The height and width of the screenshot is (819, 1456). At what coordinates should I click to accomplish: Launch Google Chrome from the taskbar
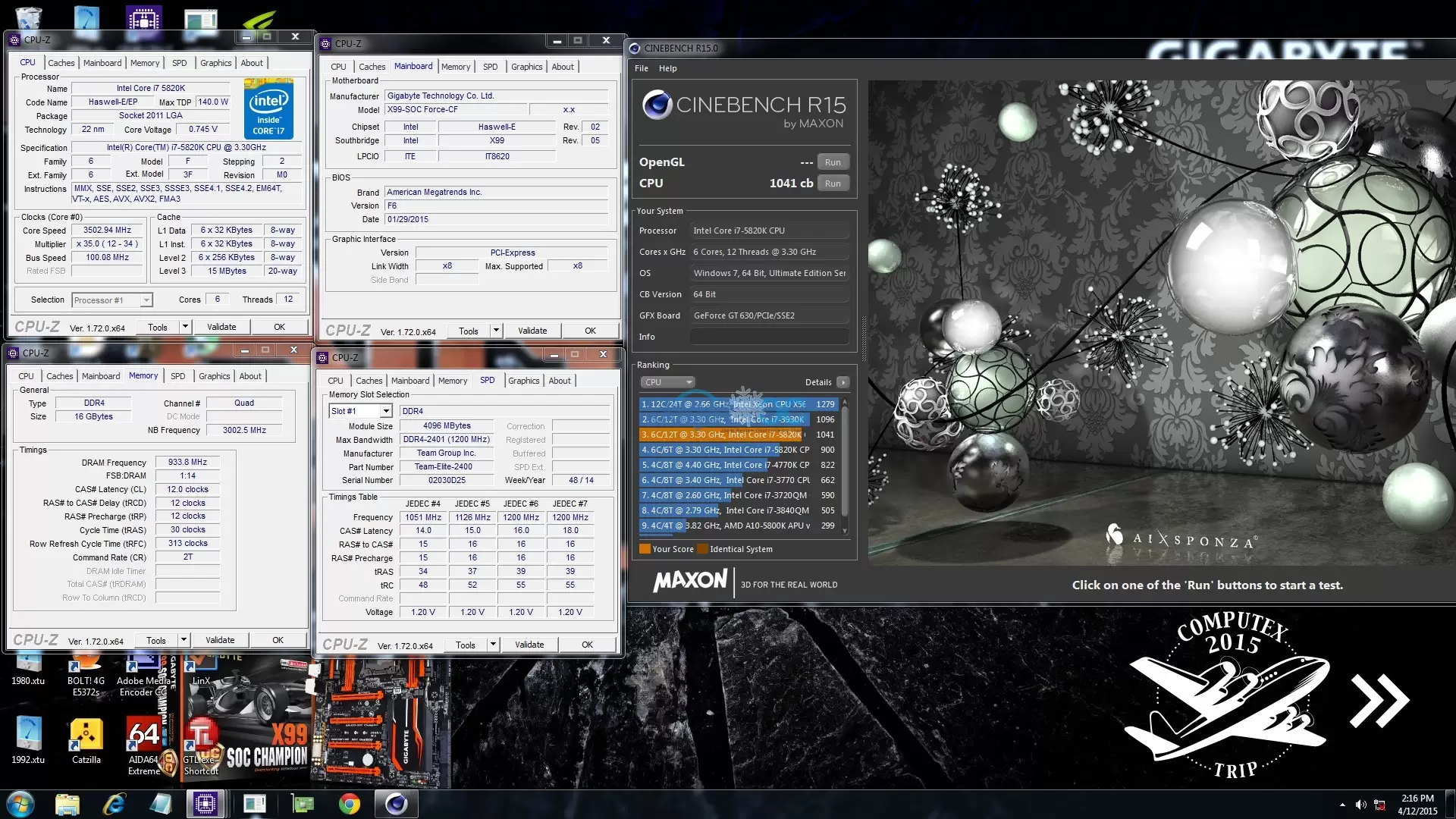coord(349,804)
